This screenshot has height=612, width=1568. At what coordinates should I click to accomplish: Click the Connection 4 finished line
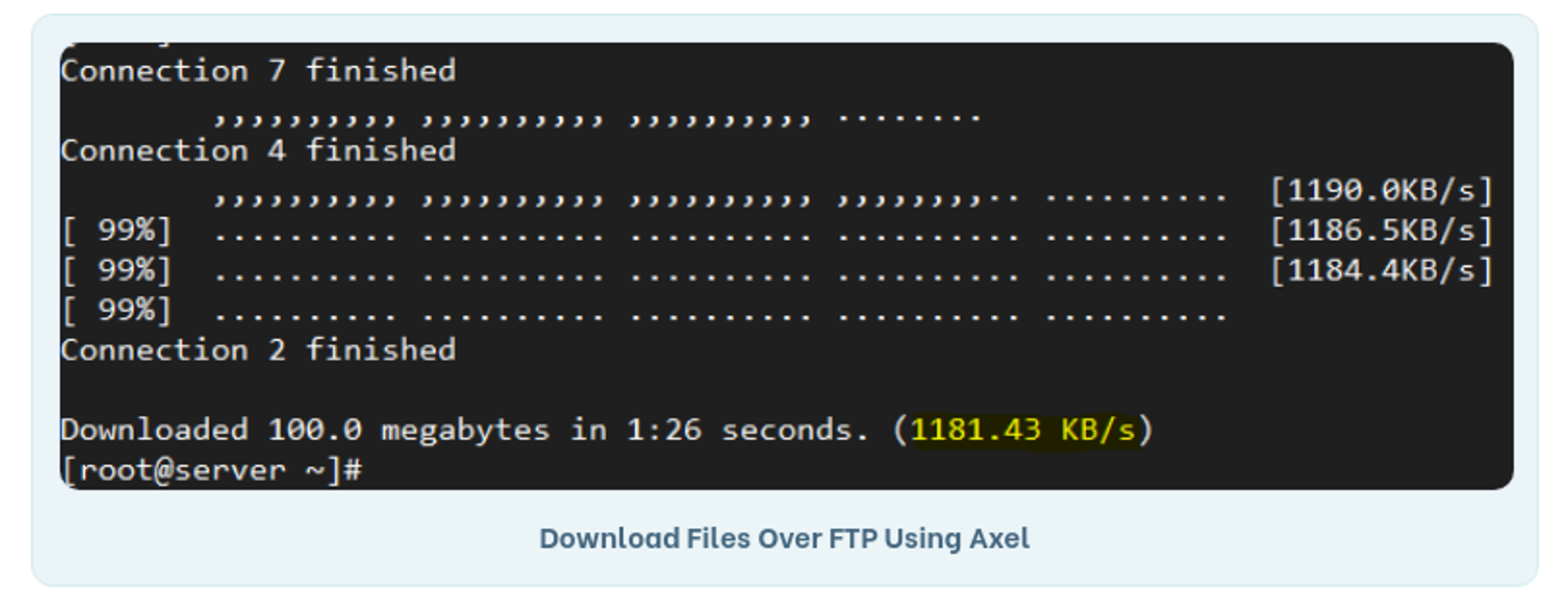point(258,150)
